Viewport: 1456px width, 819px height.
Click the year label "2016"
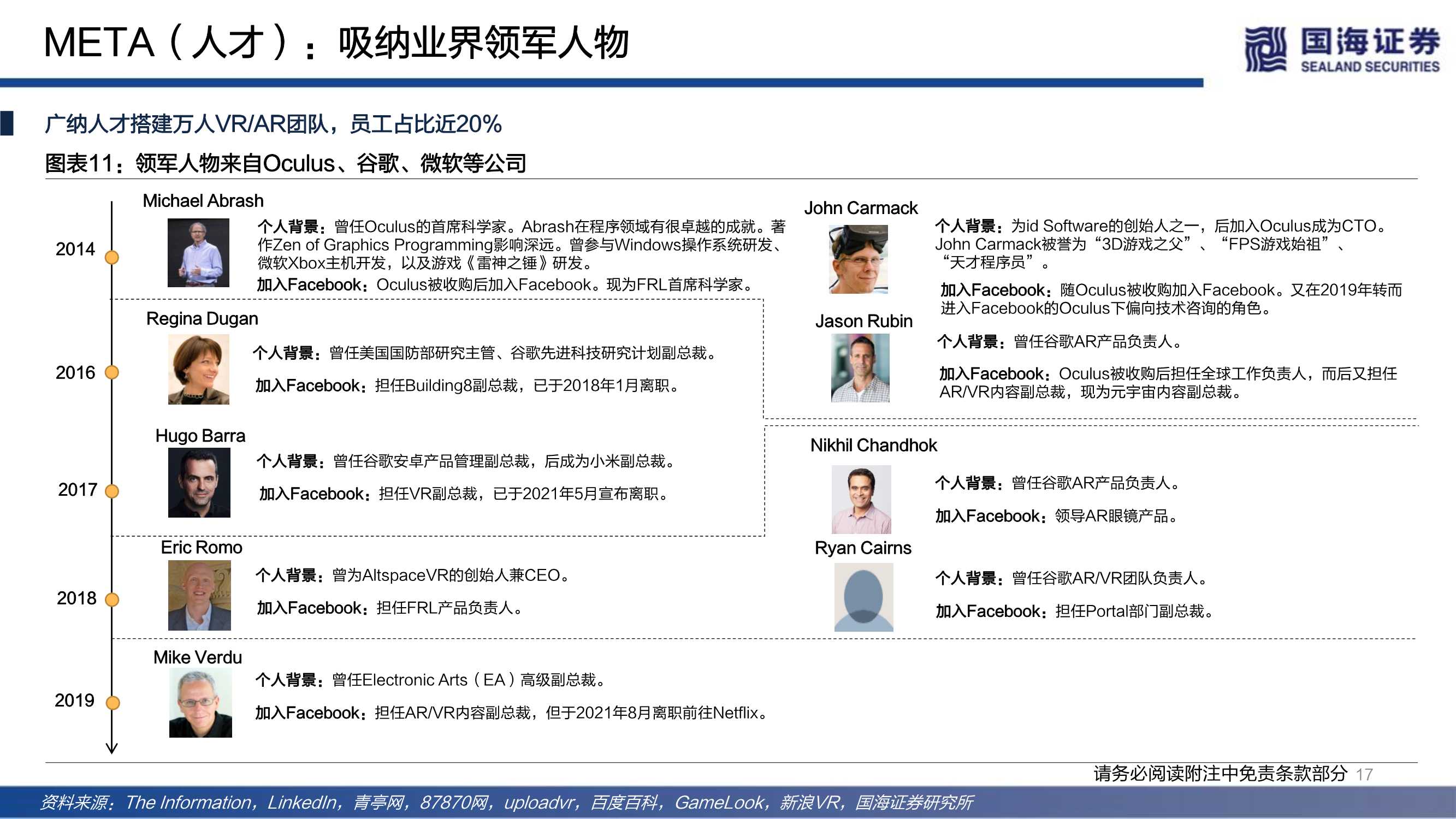(75, 372)
